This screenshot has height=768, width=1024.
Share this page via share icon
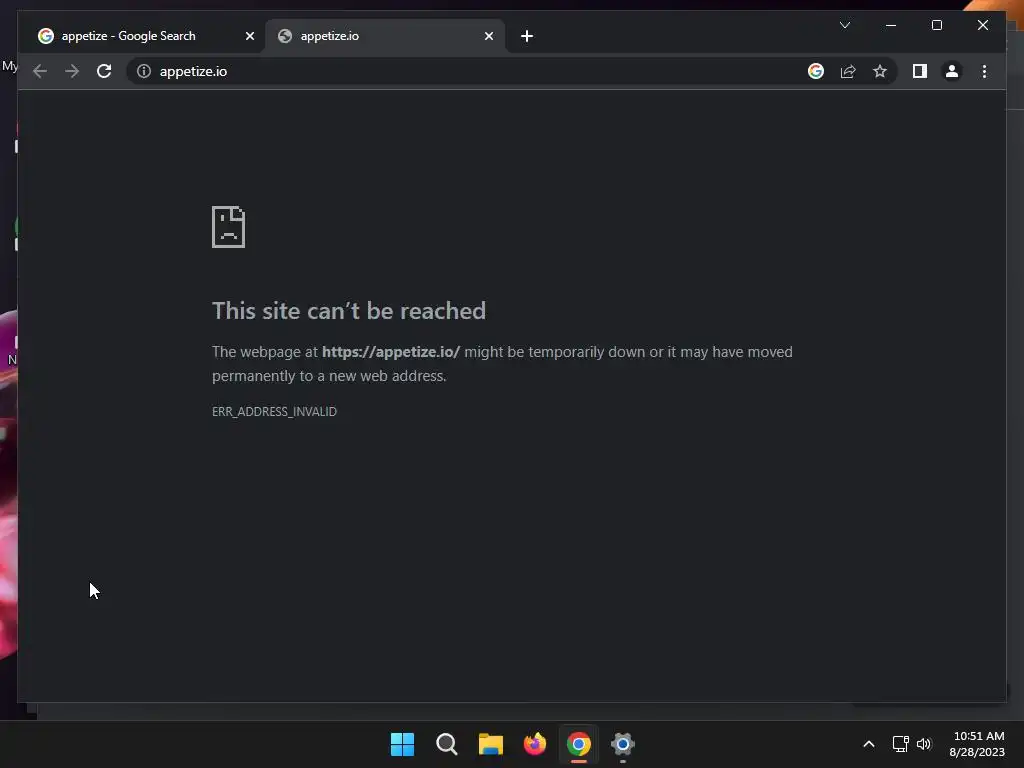pyautogui.click(x=848, y=71)
